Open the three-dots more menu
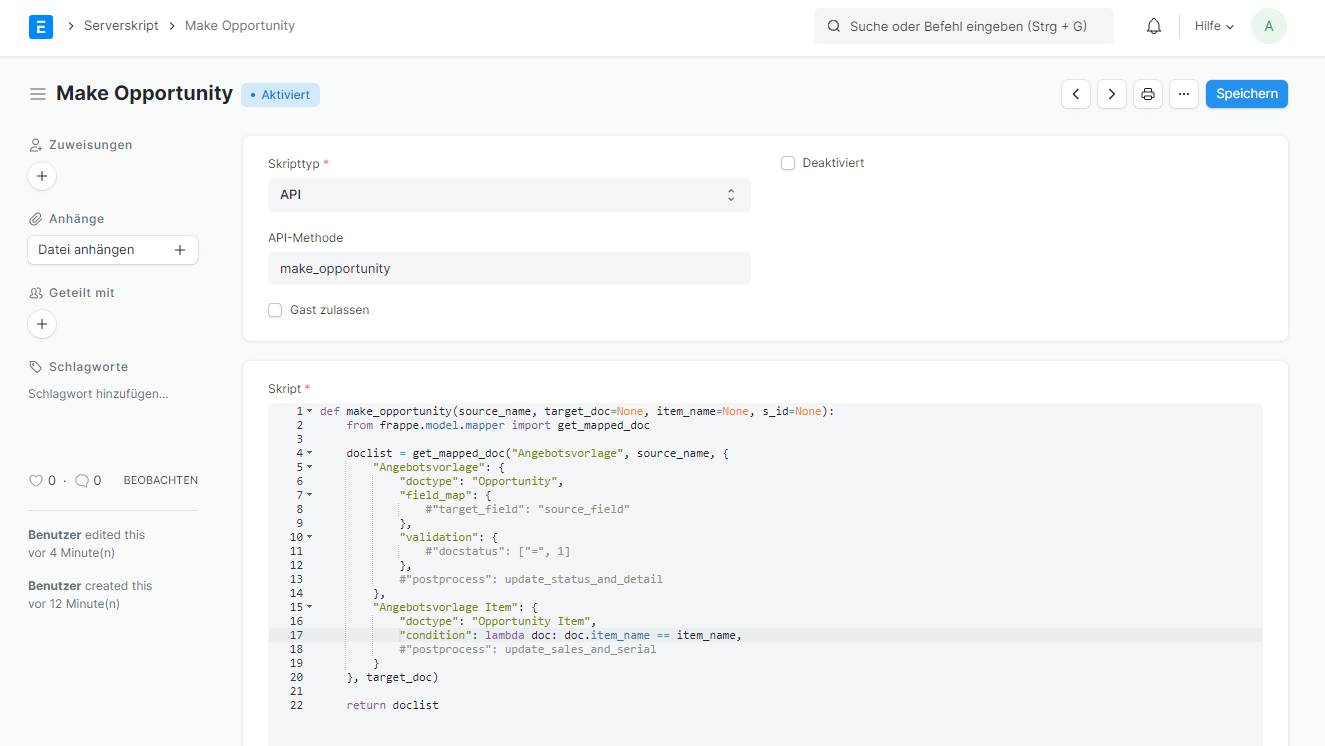The height and width of the screenshot is (746, 1325). pos(1184,94)
